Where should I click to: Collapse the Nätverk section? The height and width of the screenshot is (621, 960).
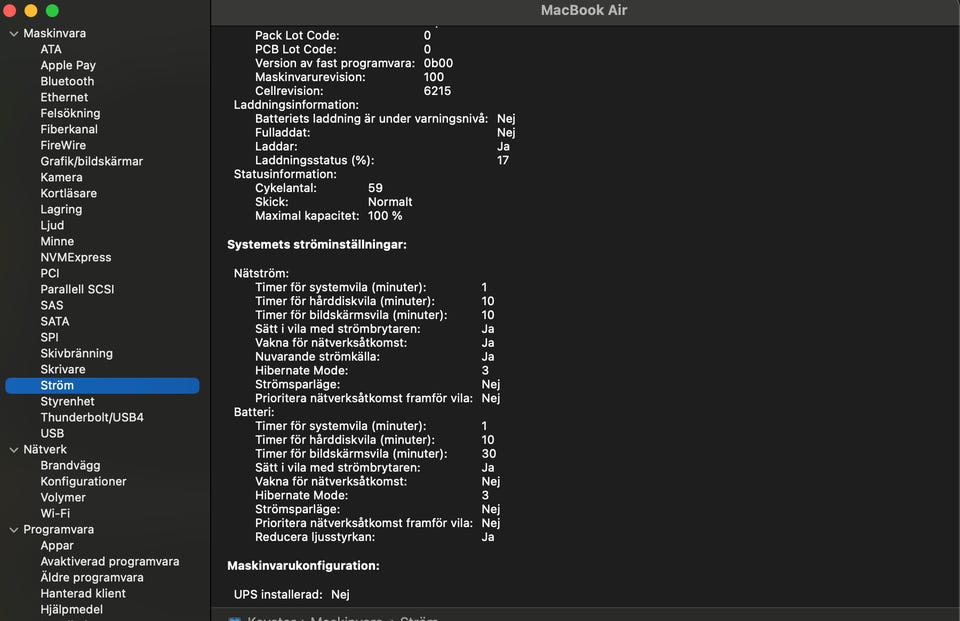point(14,450)
